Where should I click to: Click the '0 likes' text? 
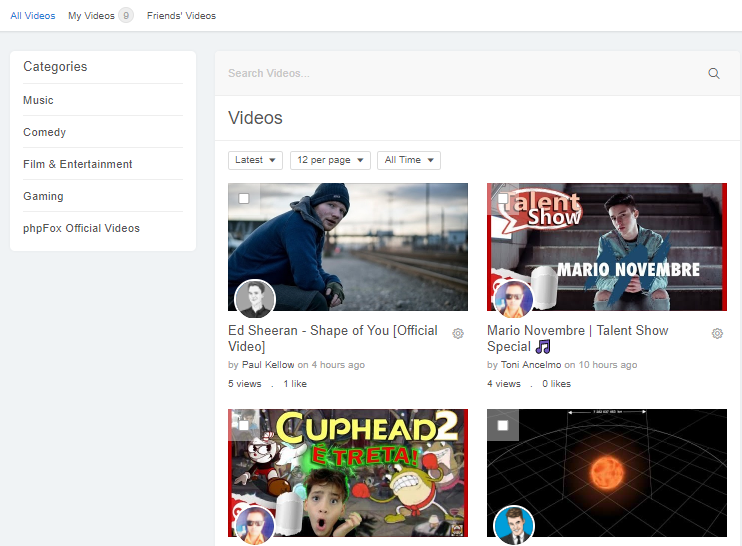coord(556,384)
